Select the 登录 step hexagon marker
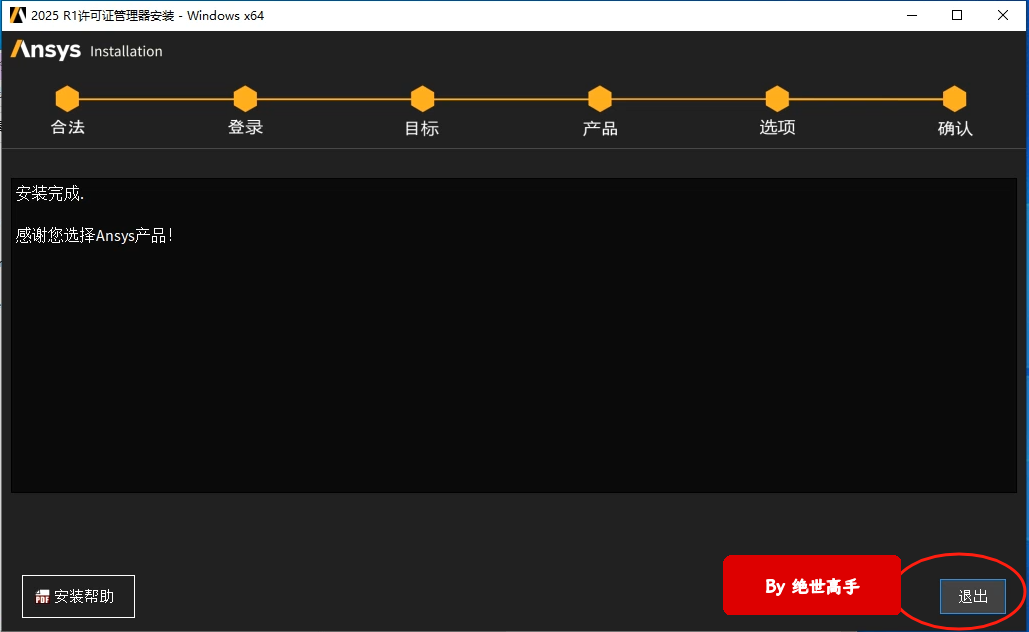The image size is (1029, 632). [245, 99]
